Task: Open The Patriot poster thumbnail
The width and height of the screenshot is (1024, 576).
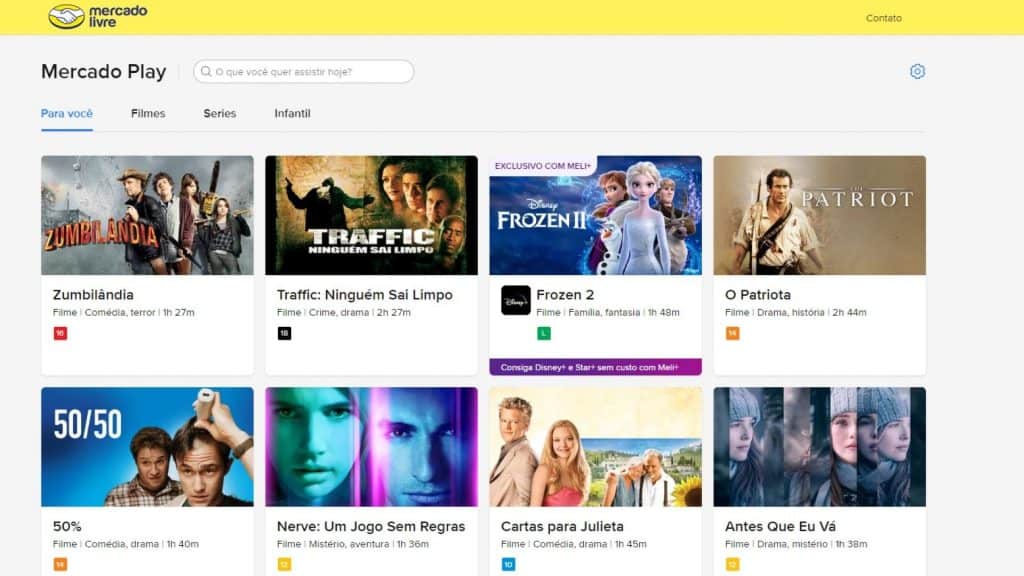Action: 820,215
